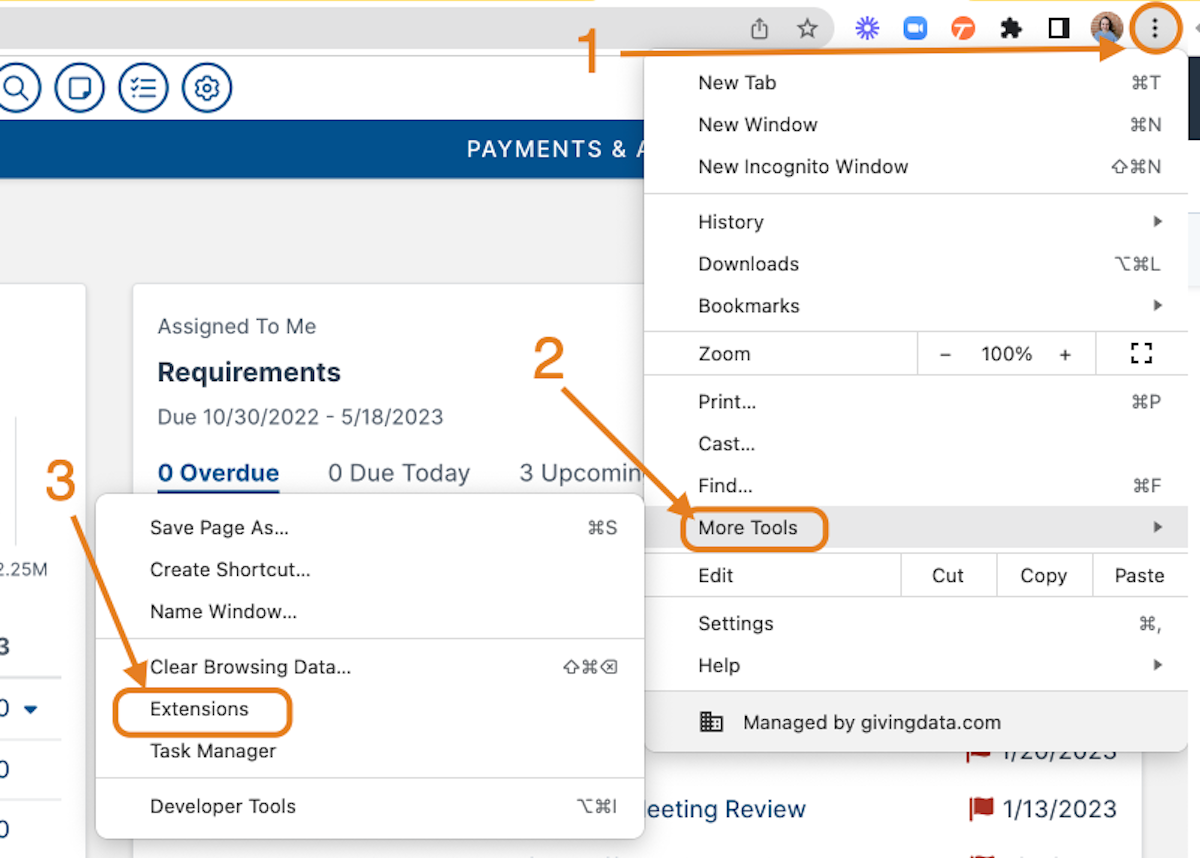
Task: Click the Payments navigation bar item
Action: pos(555,149)
